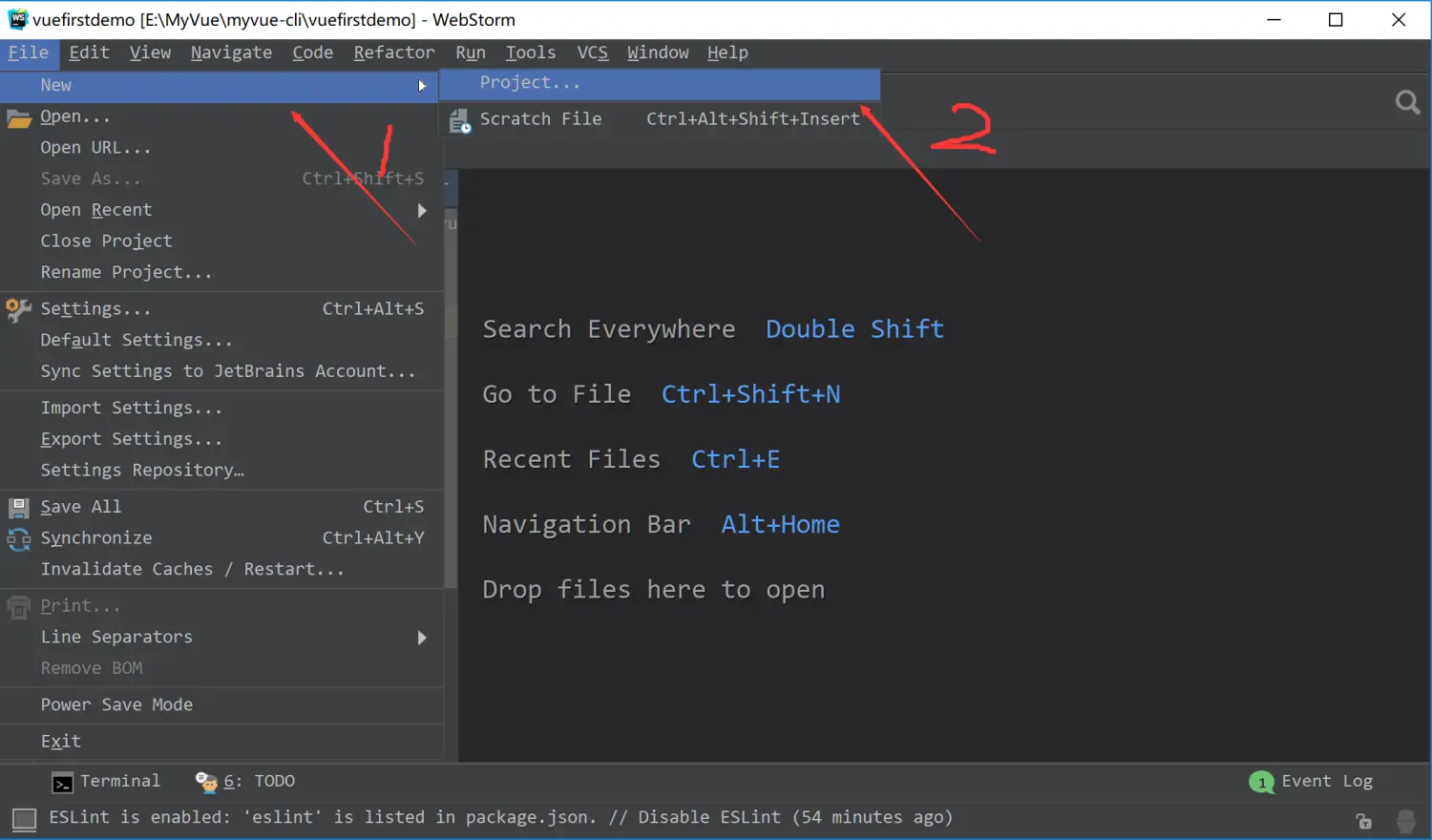Open the File menu

coord(29,53)
